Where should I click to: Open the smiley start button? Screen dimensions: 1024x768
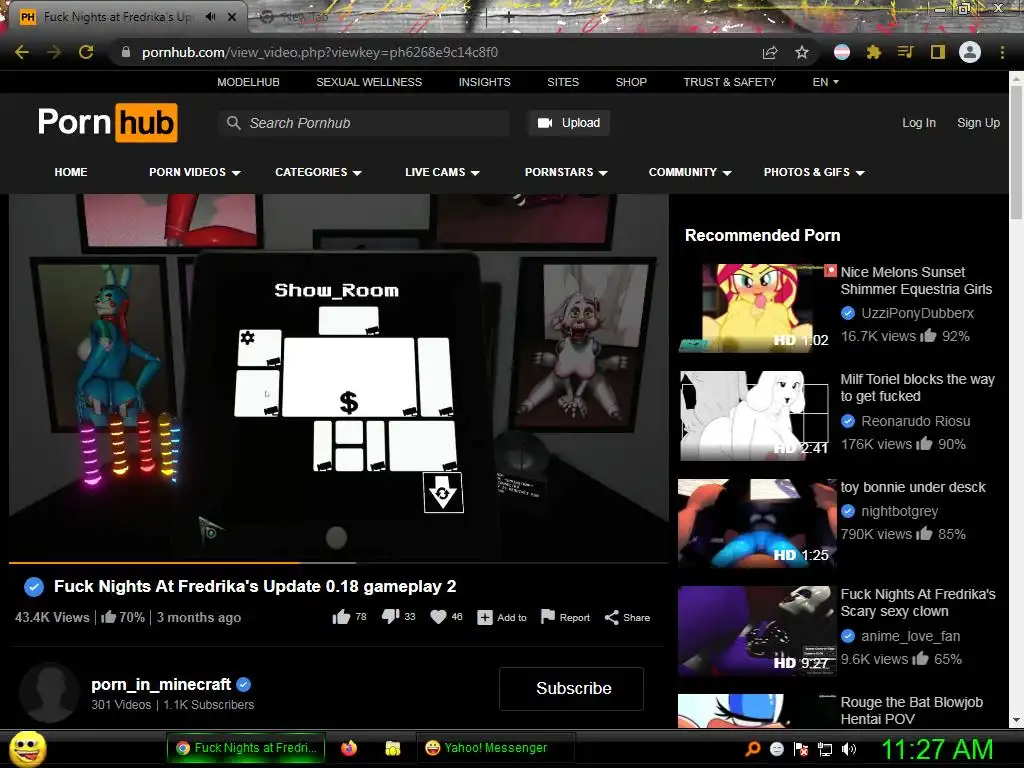(27, 748)
